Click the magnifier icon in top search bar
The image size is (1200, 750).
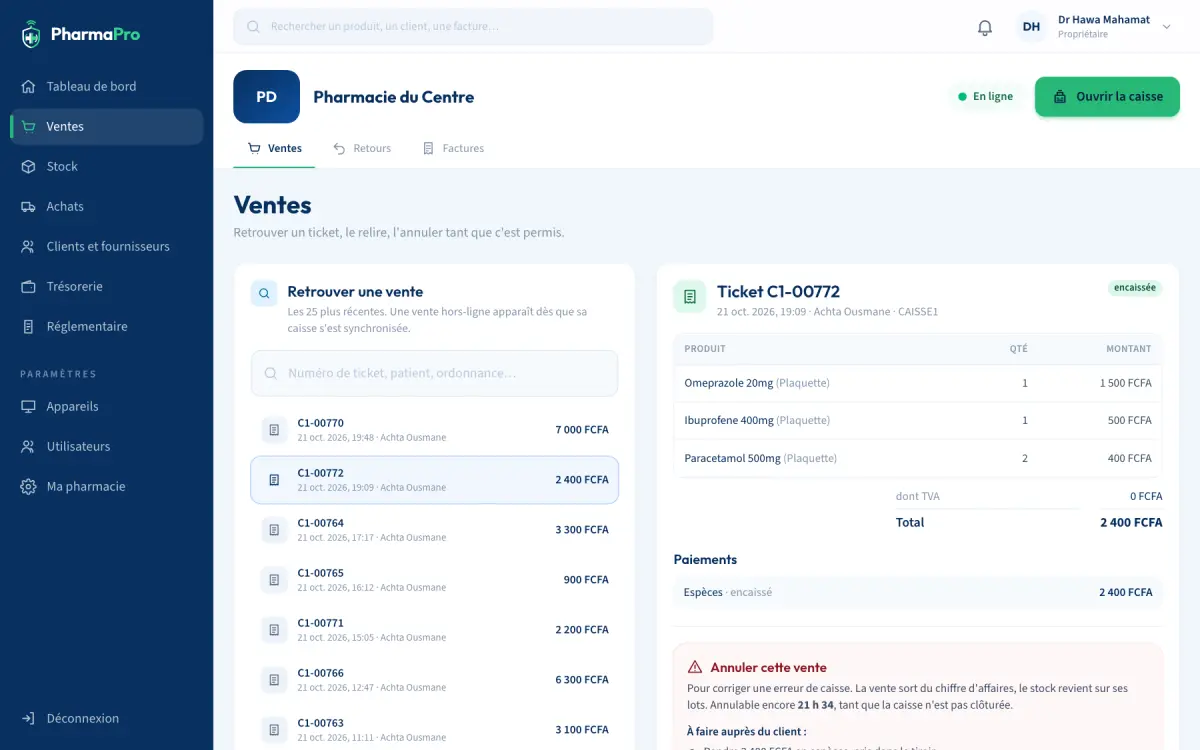coord(253,27)
